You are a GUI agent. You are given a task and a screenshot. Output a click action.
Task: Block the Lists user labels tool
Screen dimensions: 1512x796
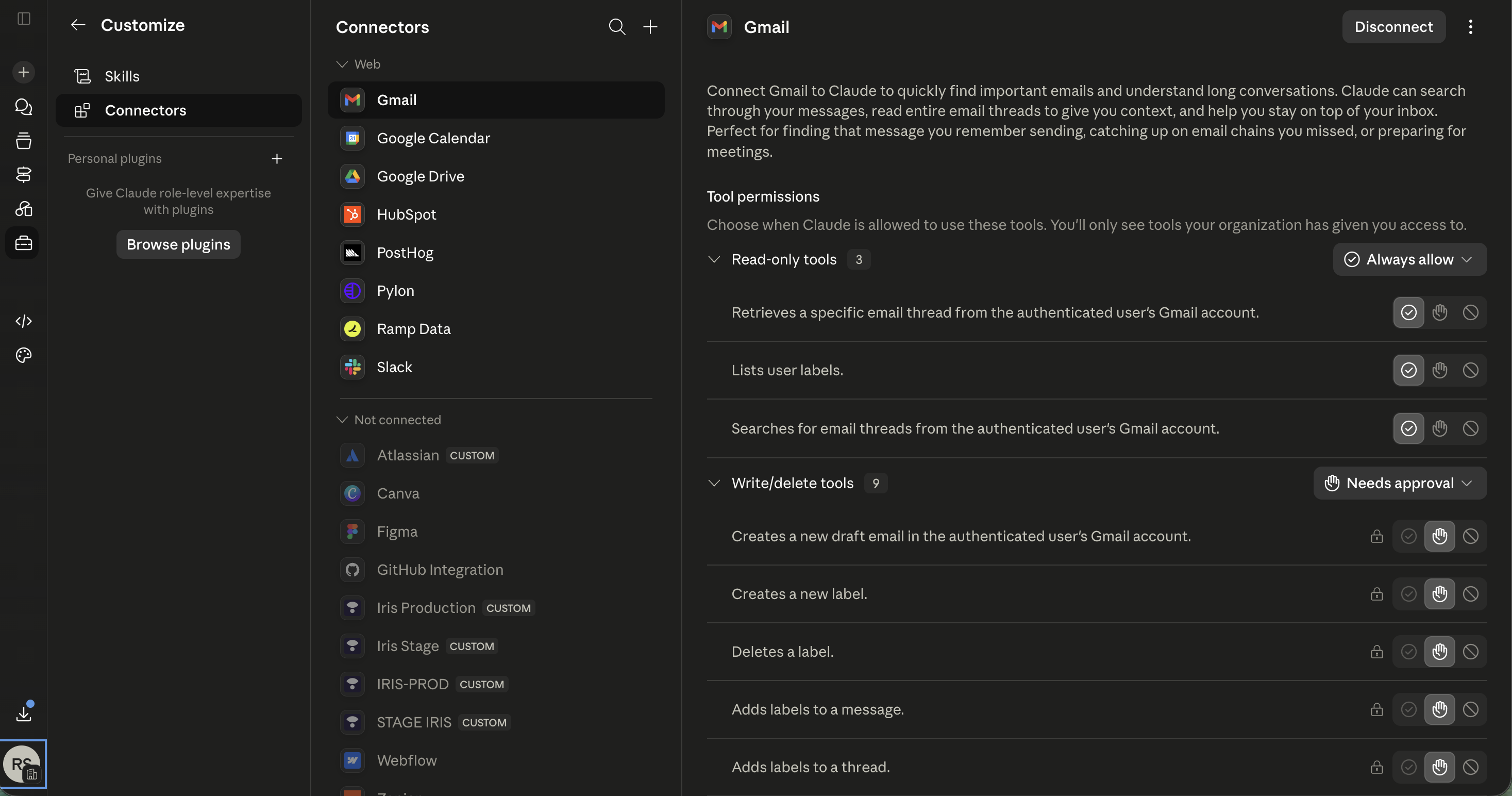pos(1471,370)
